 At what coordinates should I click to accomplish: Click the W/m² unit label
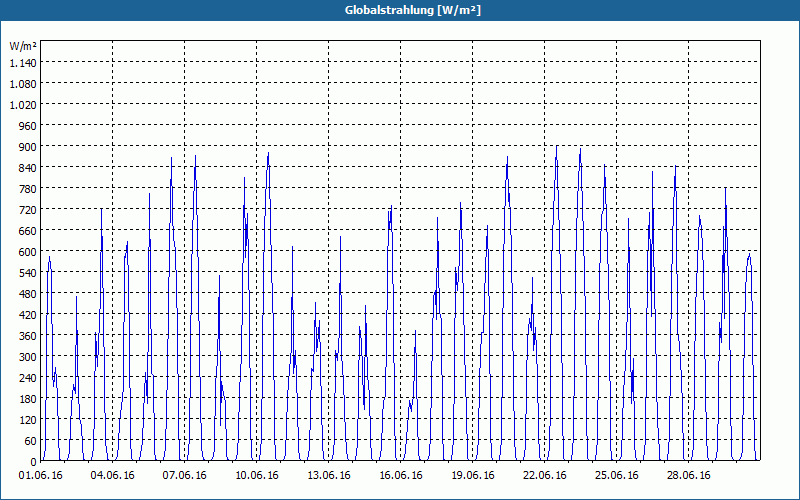click(23, 46)
